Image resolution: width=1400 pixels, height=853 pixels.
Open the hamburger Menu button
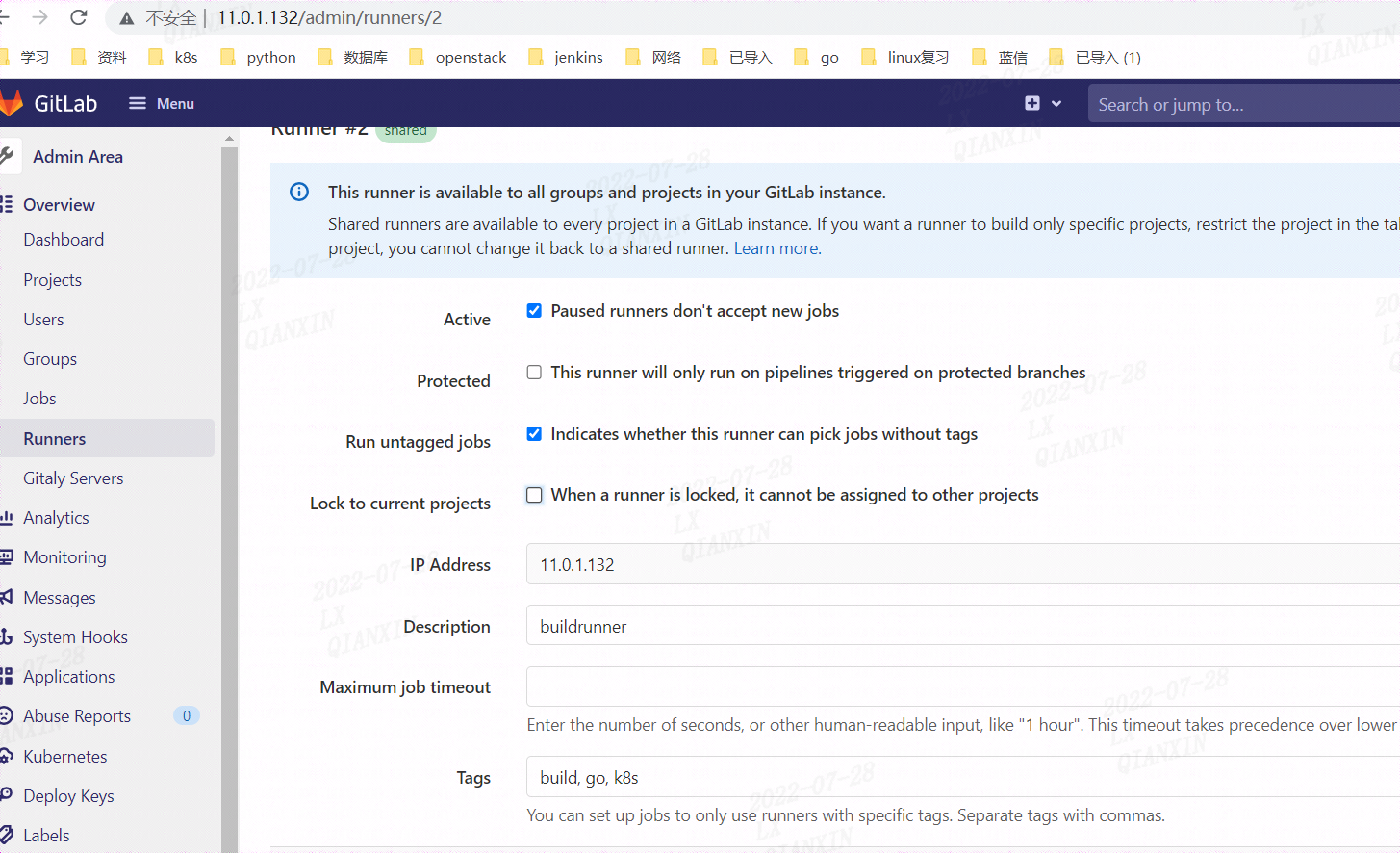[162, 103]
